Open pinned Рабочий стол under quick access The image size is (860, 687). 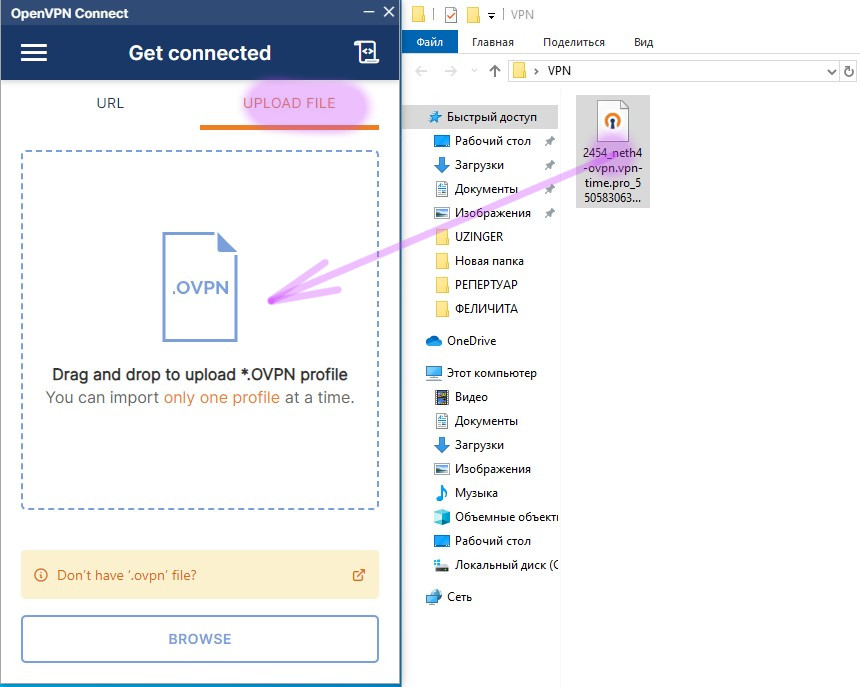493,141
